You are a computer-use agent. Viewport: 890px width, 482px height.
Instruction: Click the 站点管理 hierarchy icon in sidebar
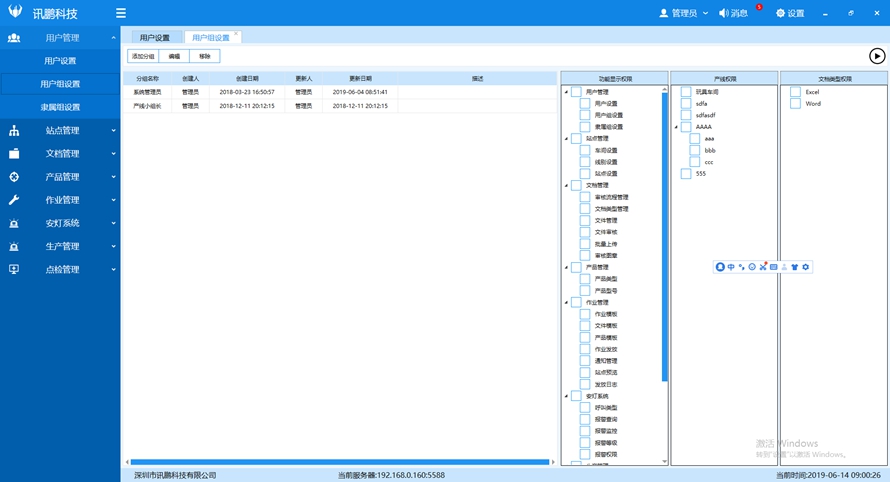click(14, 131)
